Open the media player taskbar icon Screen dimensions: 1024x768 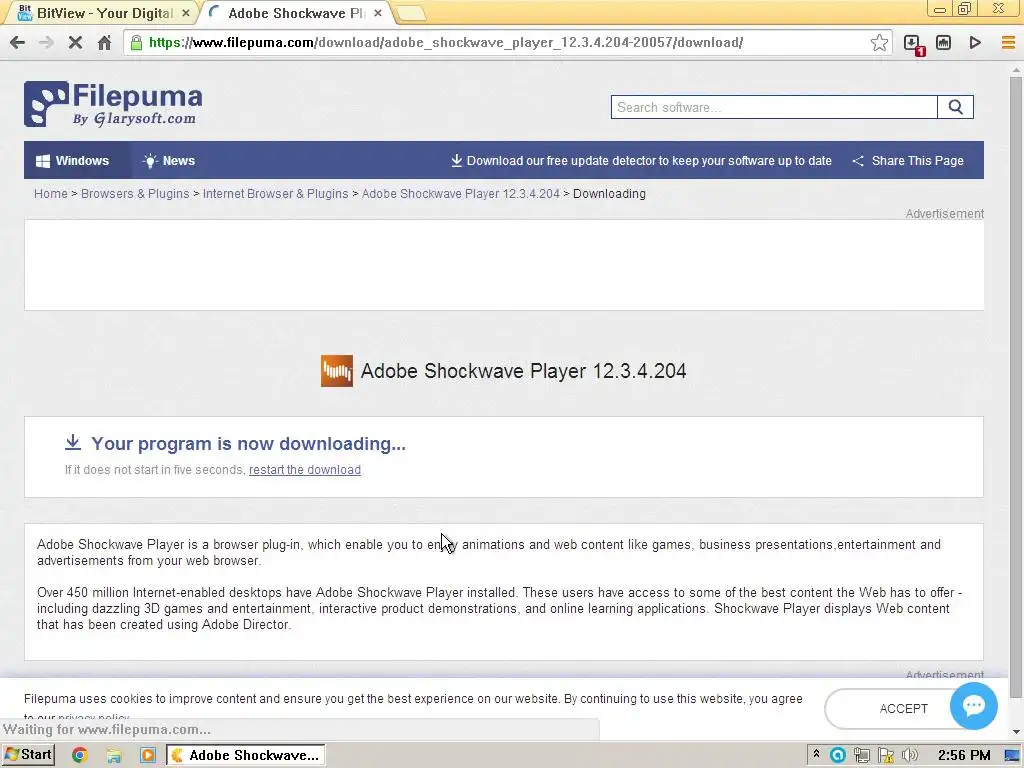tap(148, 755)
